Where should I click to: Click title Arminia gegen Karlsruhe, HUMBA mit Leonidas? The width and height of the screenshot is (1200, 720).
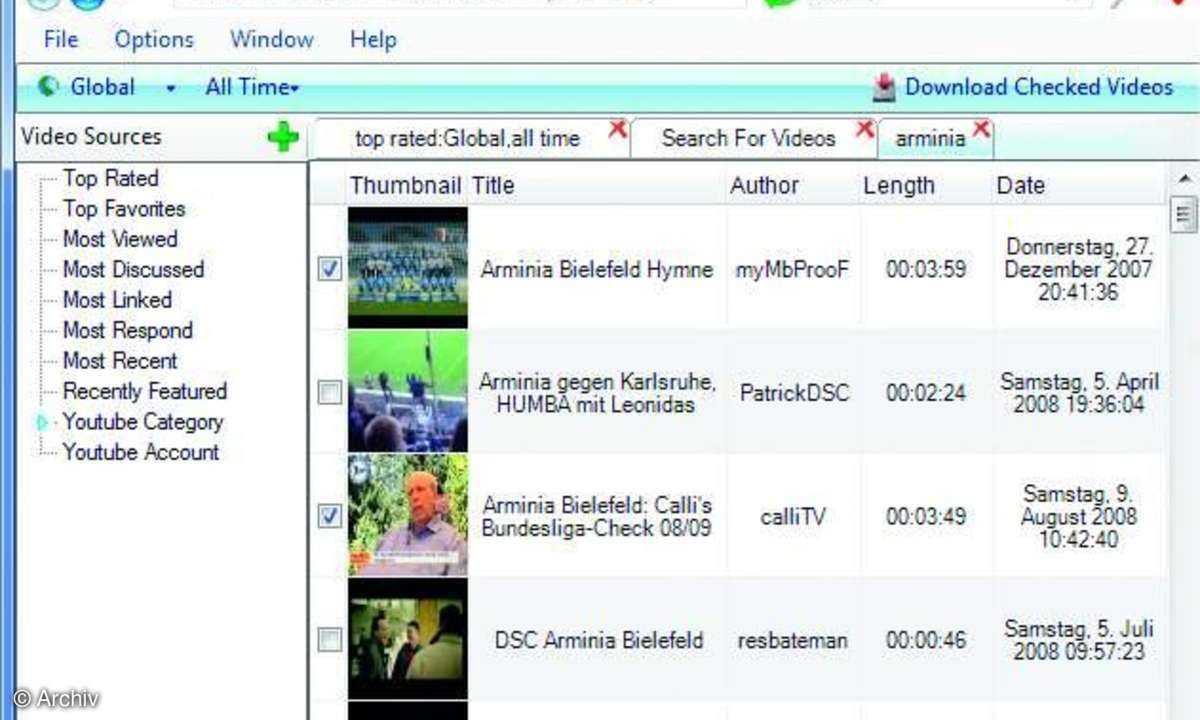(597, 393)
